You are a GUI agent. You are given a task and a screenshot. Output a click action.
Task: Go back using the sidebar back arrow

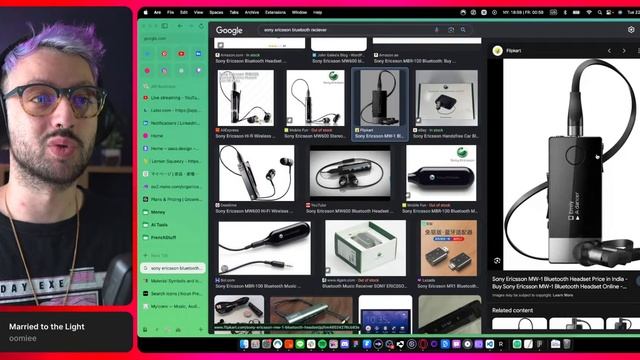pos(180,26)
